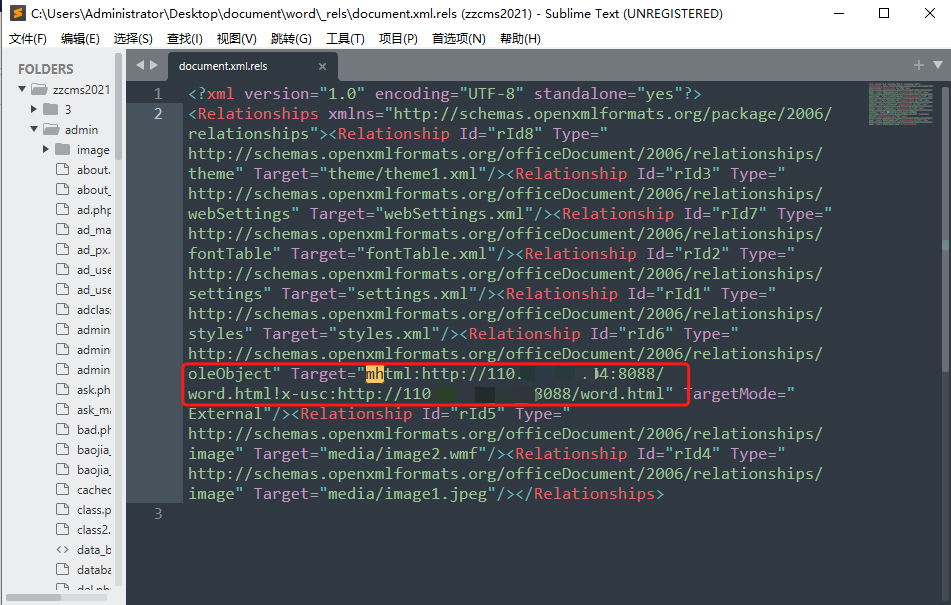951x605 pixels.
Task: Open the 编辑(E) menu
Action: point(80,39)
